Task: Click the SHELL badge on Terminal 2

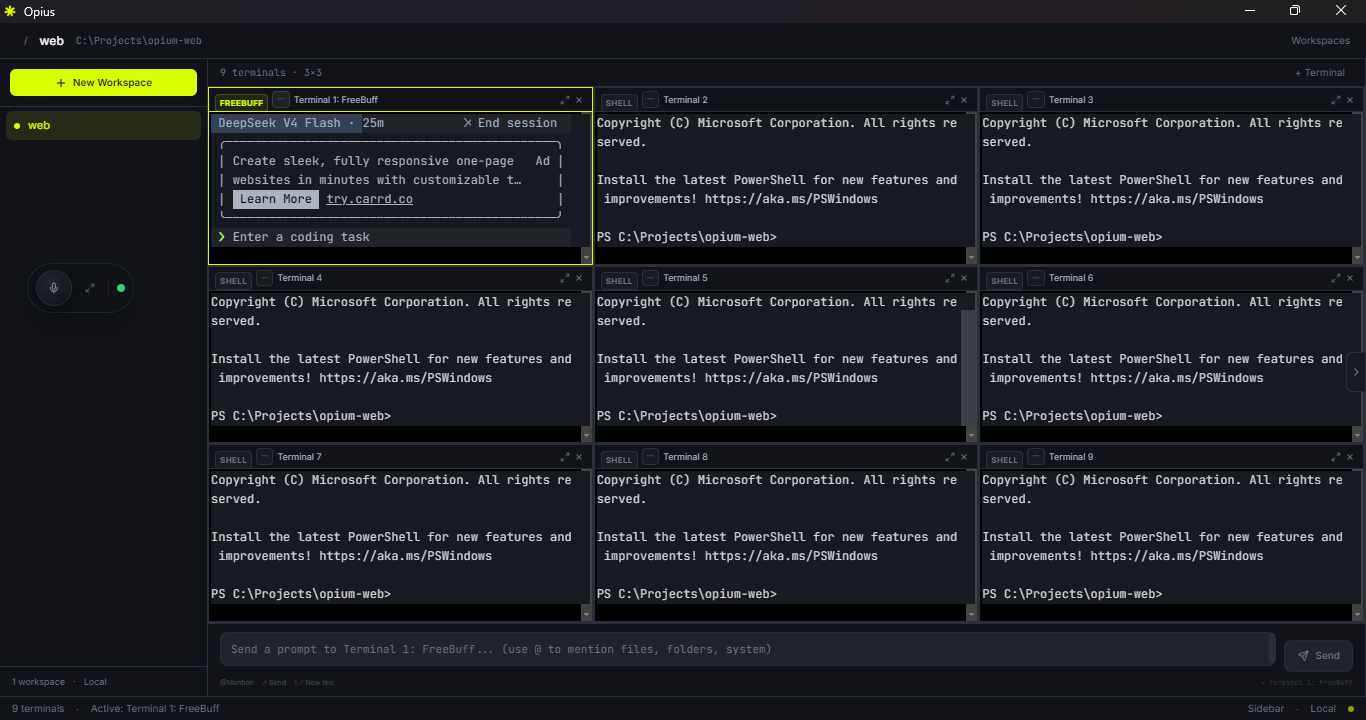Action: (x=619, y=103)
